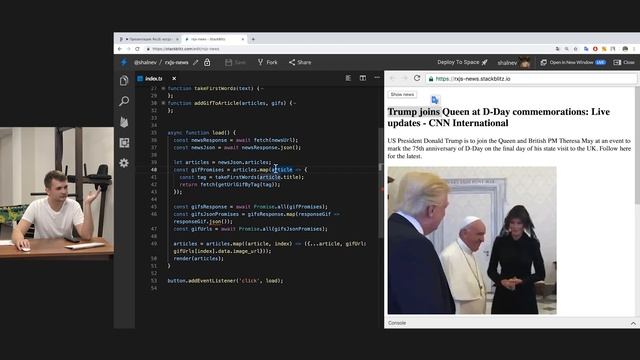Close the index.ts editor tab
This screenshot has height=360, width=640.
point(174,78)
